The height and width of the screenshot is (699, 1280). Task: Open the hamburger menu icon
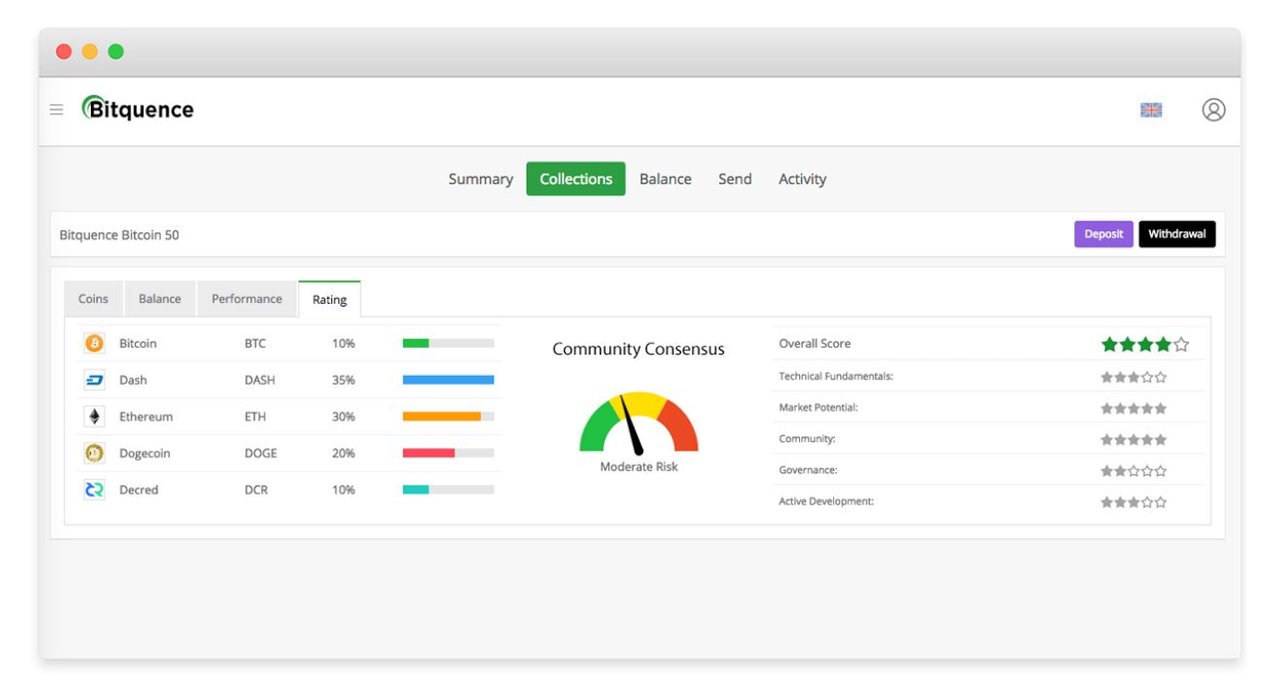pyautogui.click(x=57, y=110)
